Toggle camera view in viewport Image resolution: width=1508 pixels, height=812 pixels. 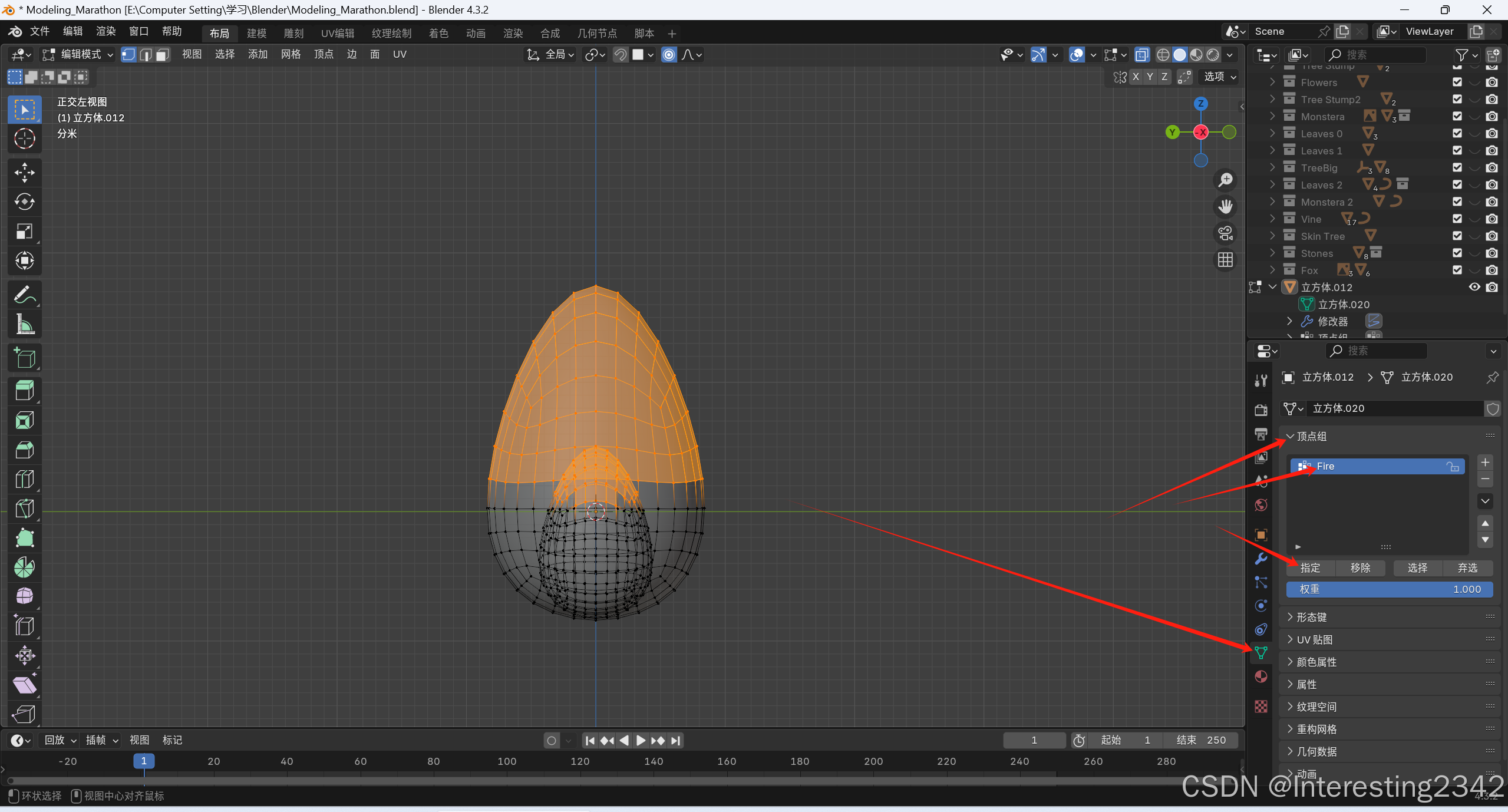tap(1226, 233)
